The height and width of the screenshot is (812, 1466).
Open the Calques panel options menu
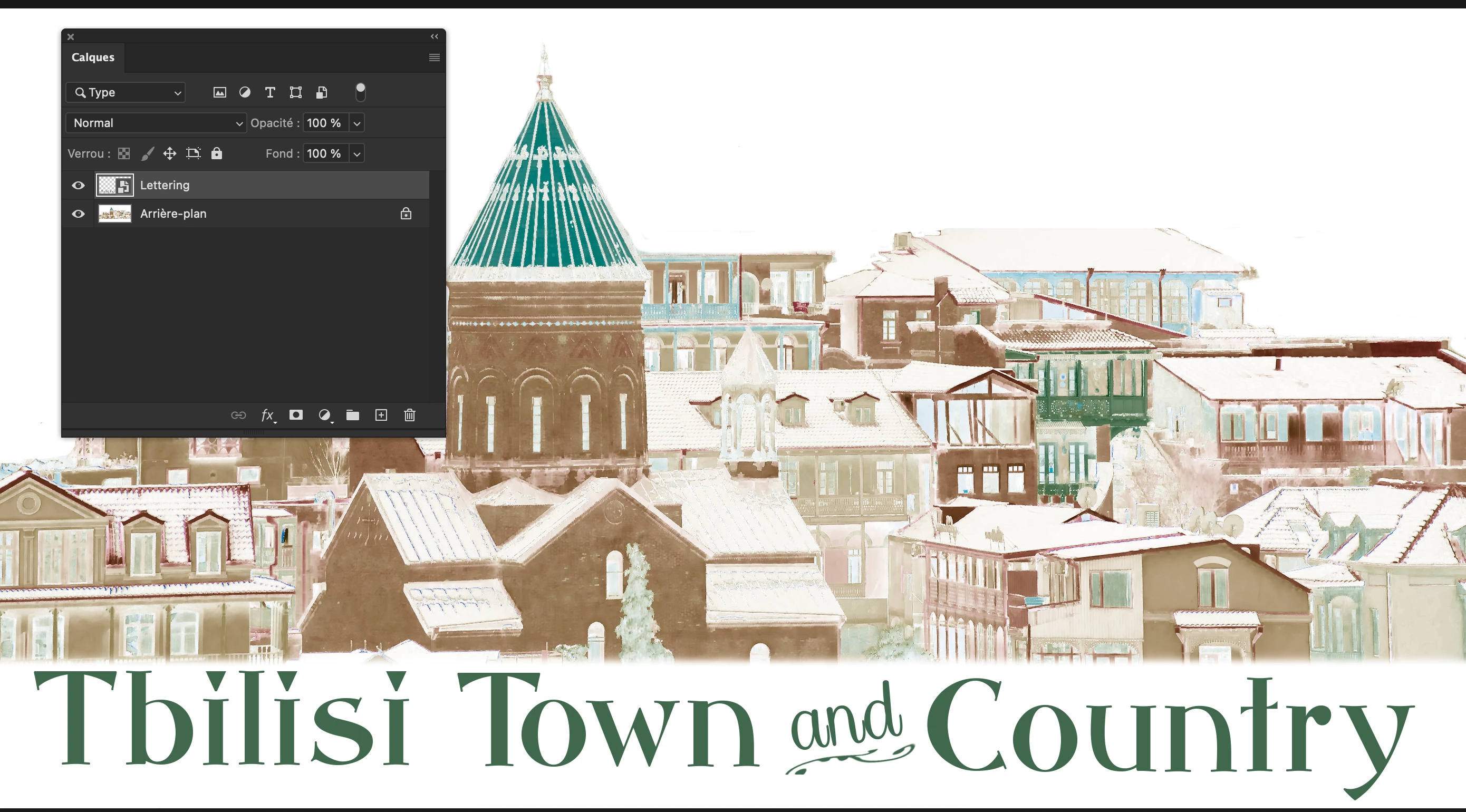[x=434, y=57]
